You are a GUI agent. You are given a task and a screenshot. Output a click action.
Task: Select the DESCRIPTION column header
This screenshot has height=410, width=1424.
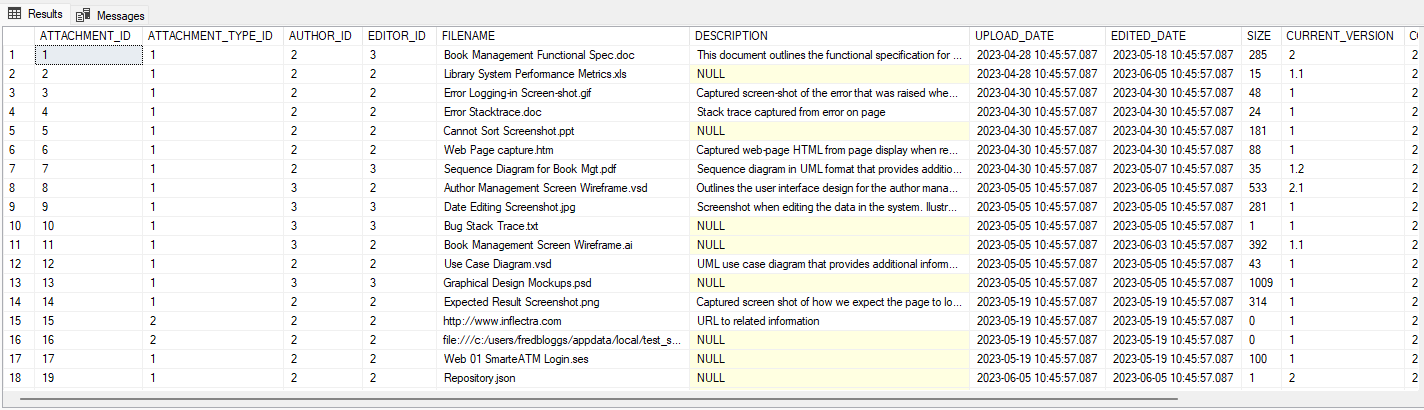[731, 36]
